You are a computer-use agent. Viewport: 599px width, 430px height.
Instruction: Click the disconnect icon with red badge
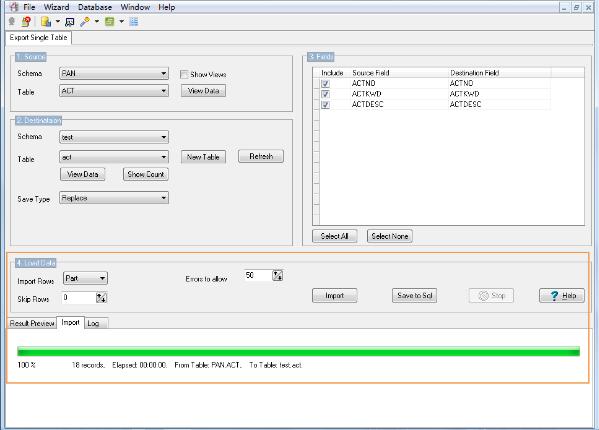[x=26, y=21]
